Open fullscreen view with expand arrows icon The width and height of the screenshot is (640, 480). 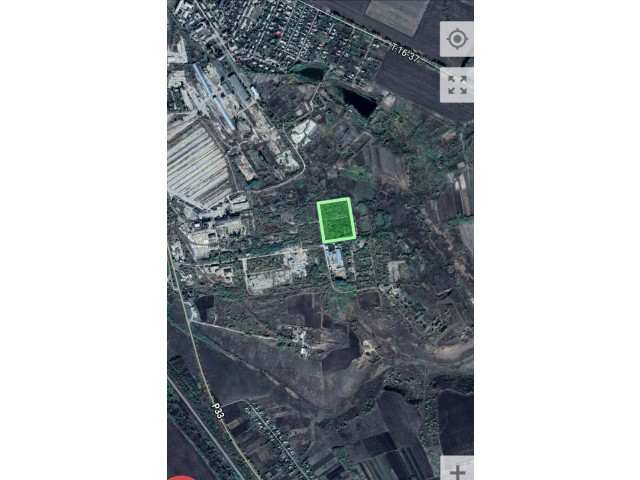(x=457, y=85)
